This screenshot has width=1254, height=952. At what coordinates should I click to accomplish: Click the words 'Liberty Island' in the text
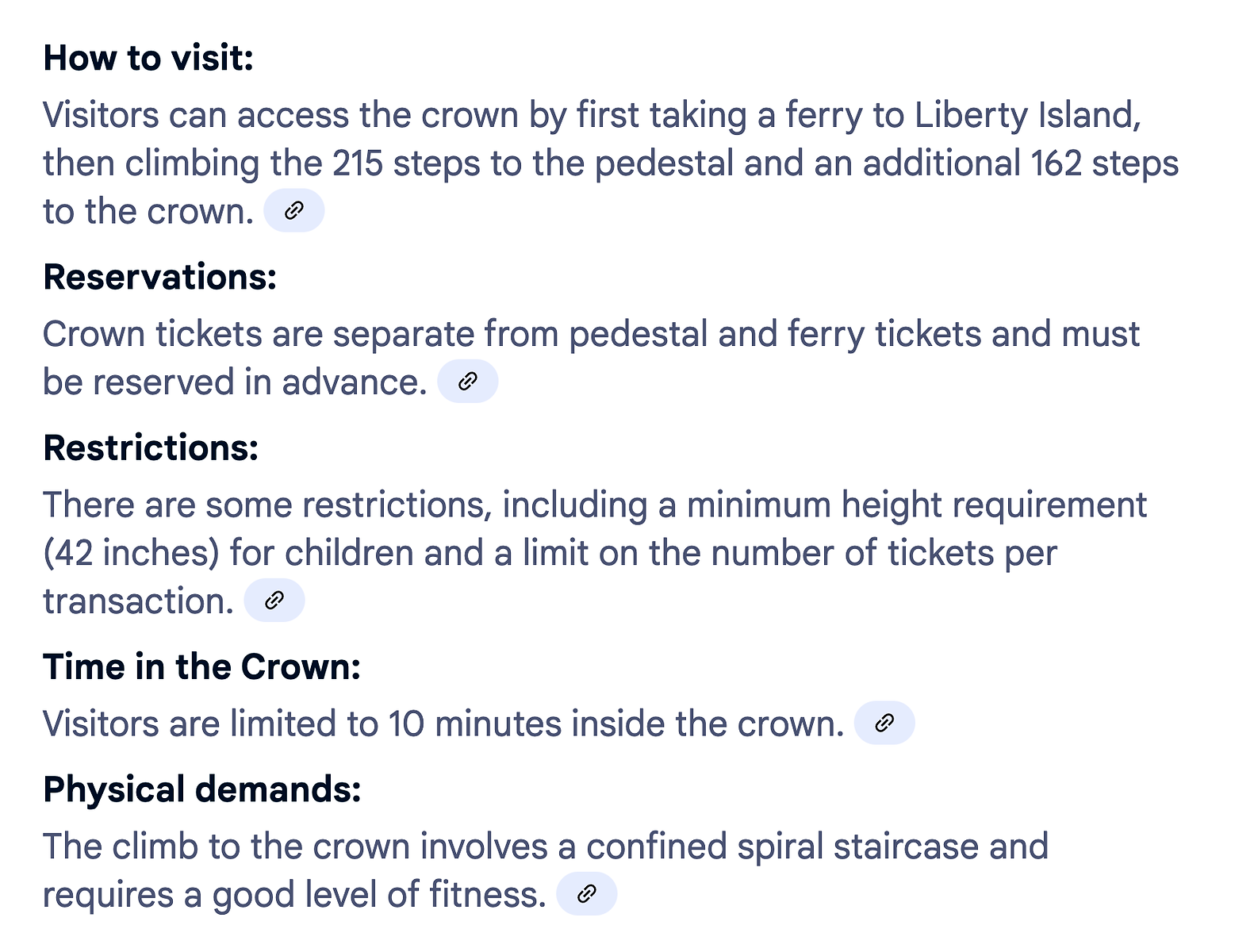click(x=1026, y=115)
